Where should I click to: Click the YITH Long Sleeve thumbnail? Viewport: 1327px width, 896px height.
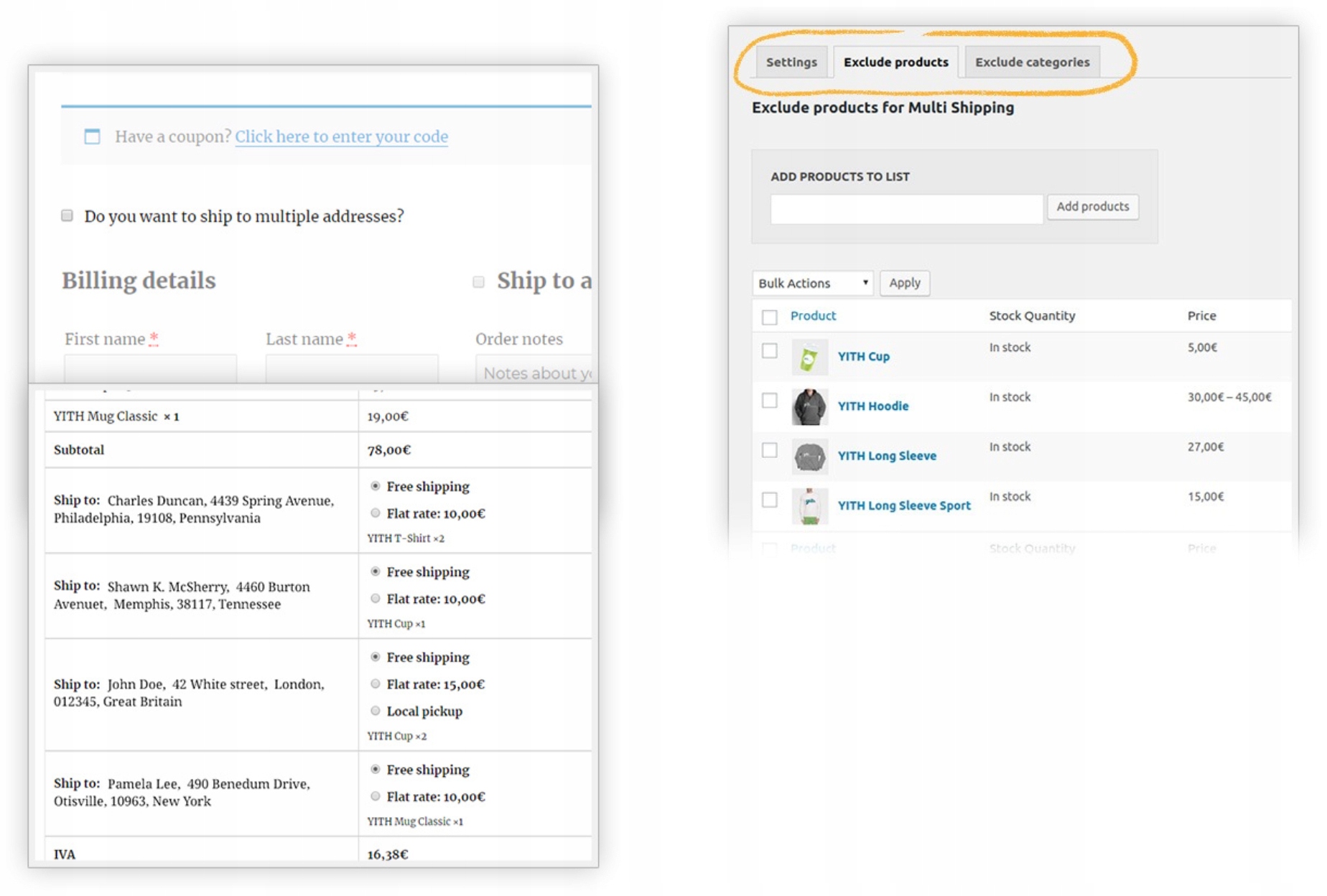click(x=809, y=457)
